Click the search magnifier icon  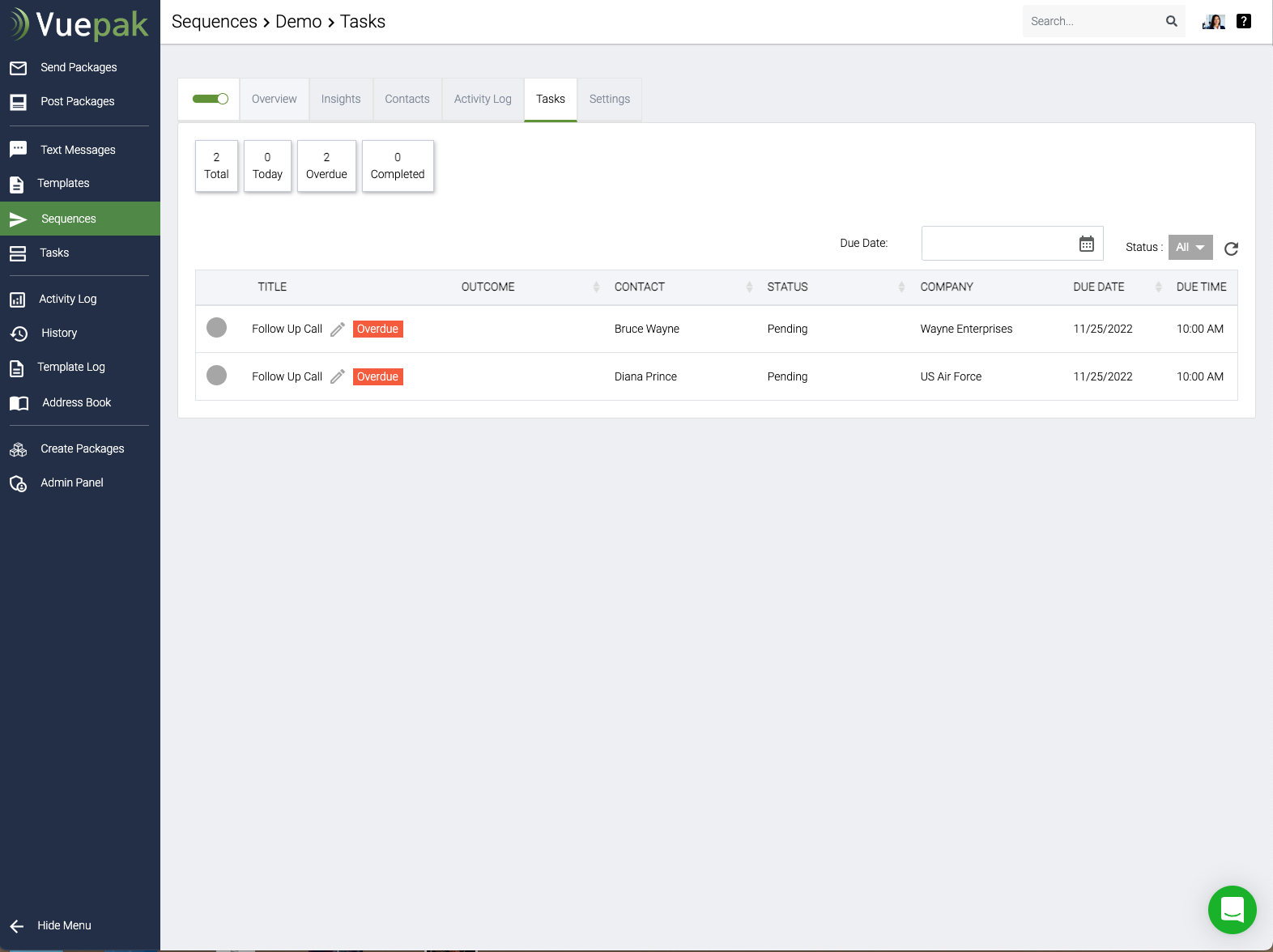1171,21
